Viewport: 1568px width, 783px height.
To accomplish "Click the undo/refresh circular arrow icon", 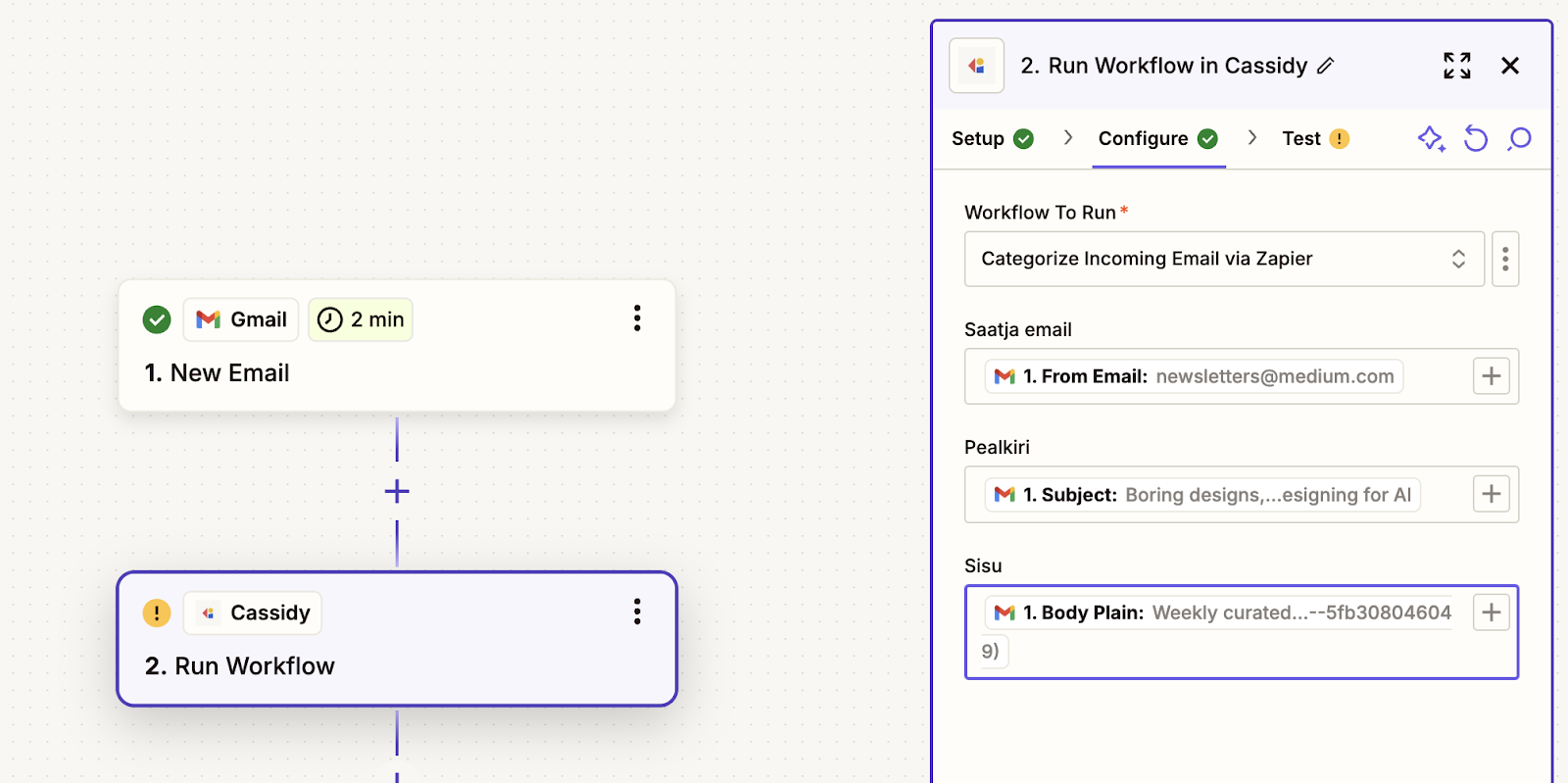I will point(1476,139).
